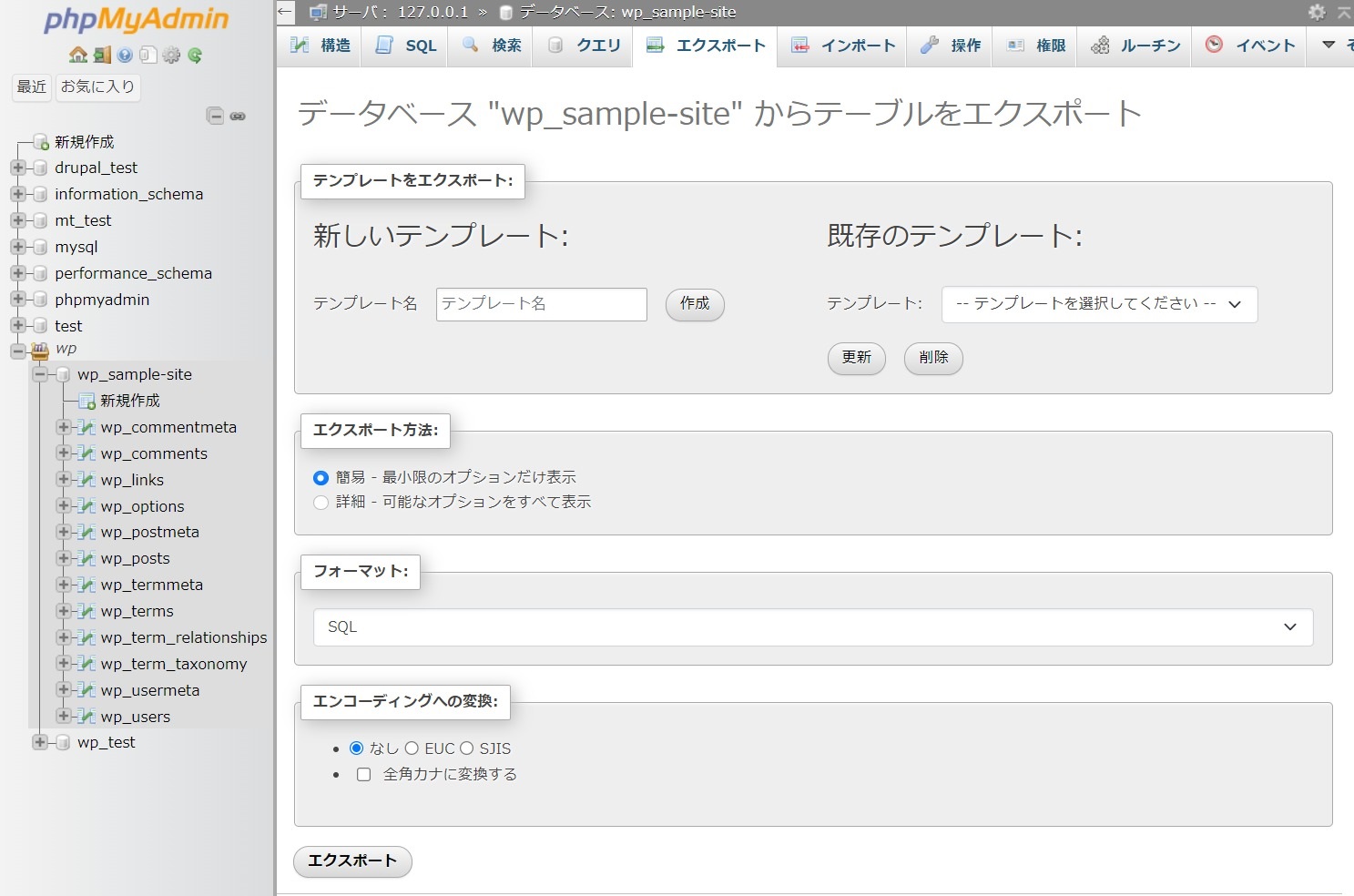The image size is (1354, 896).
Task: Click the wp_posts table icon
Action: click(87, 558)
